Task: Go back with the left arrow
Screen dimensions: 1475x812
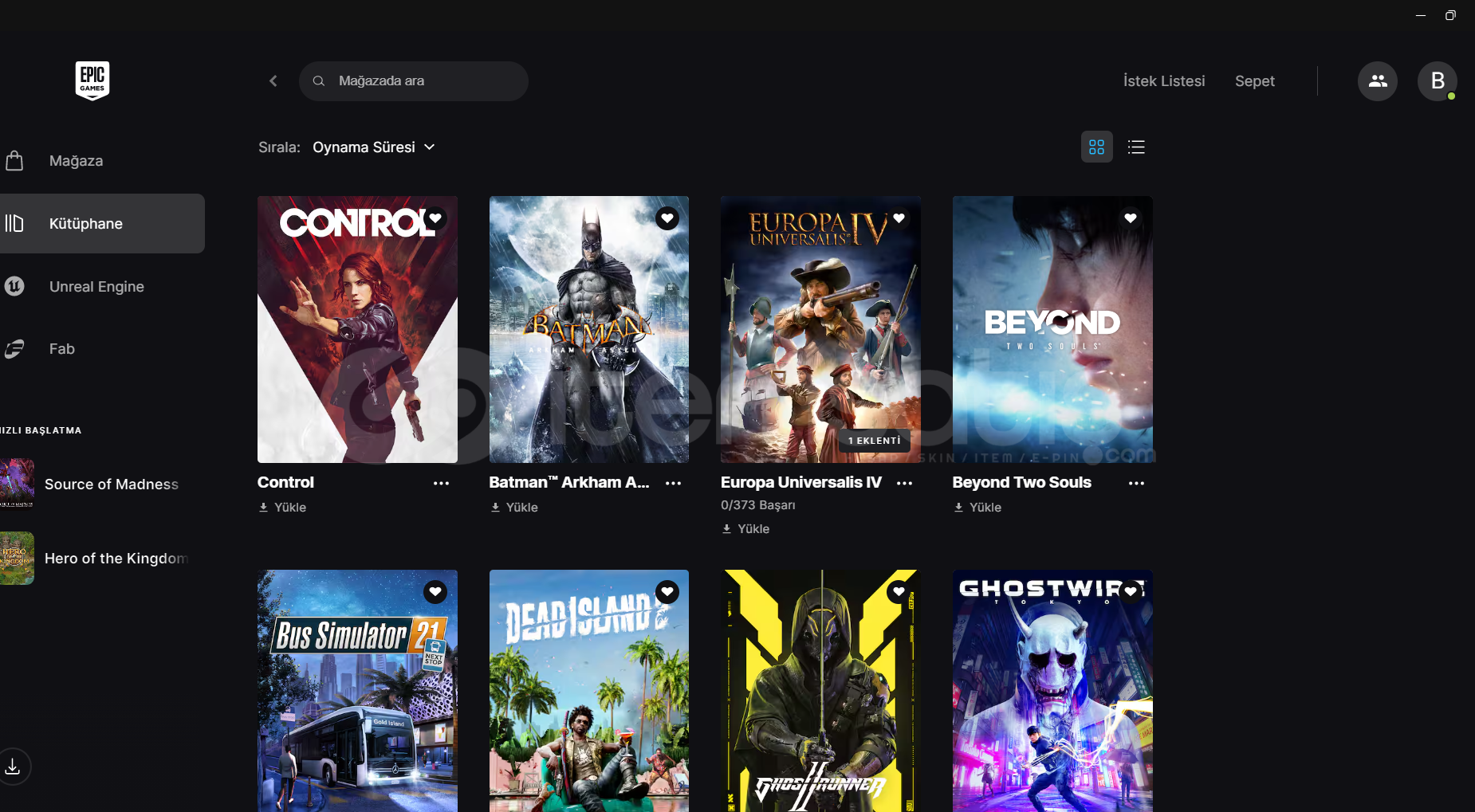Action: (273, 81)
